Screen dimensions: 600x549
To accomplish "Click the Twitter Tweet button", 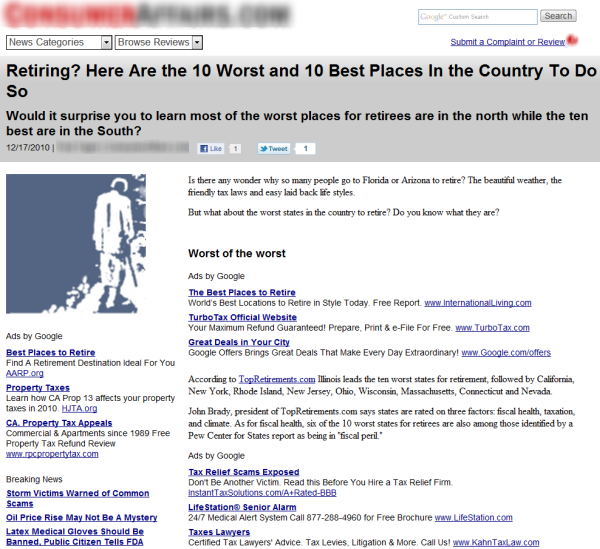I will pyautogui.click(x=274, y=148).
